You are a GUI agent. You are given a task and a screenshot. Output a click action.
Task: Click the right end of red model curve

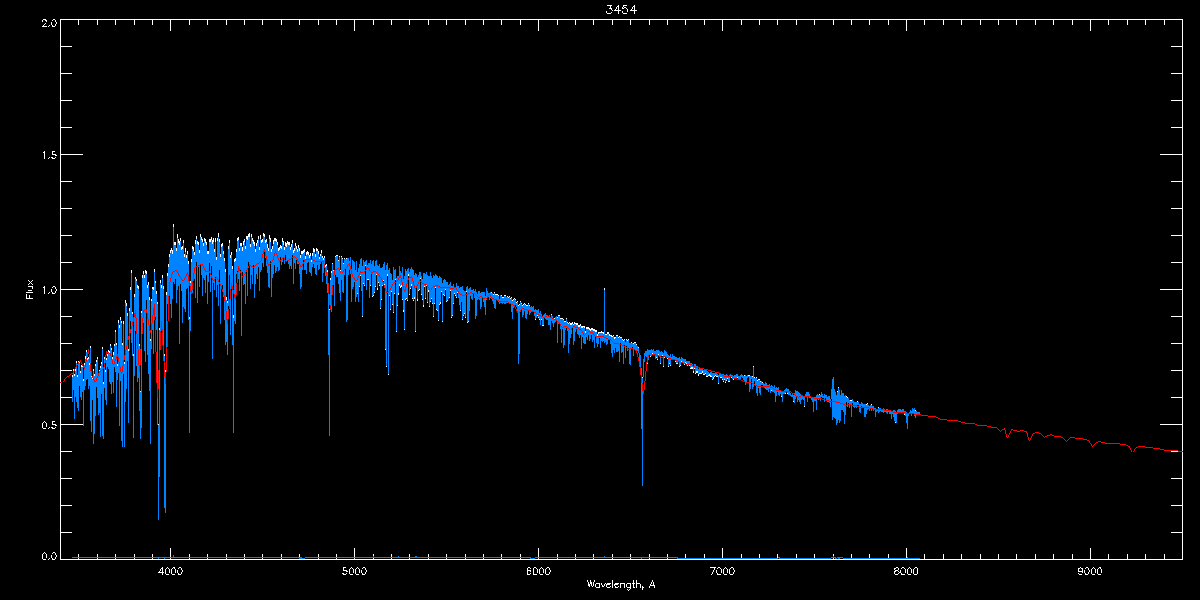[x=1179, y=451]
